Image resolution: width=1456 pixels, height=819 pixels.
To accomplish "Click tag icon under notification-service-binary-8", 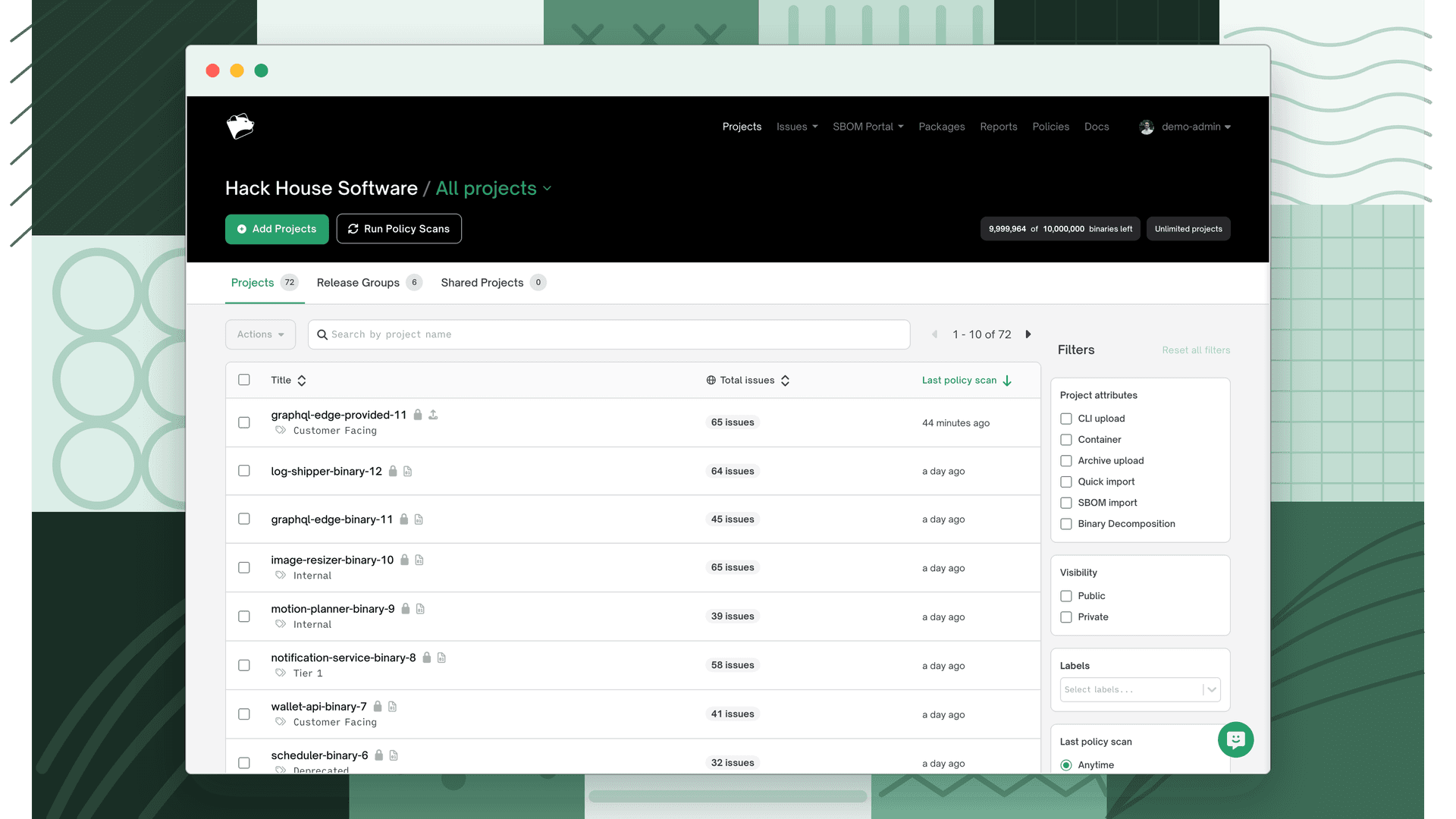I will pos(281,673).
